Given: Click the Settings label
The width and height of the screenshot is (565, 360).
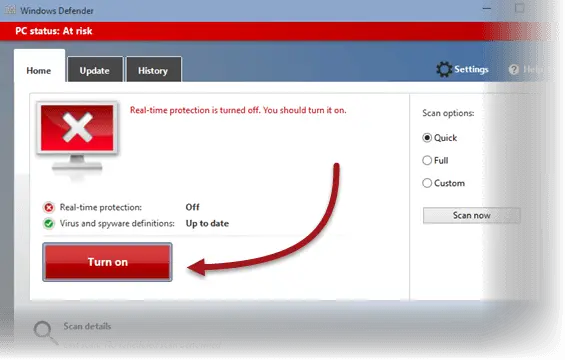Looking at the screenshot, I should tap(471, 69).
